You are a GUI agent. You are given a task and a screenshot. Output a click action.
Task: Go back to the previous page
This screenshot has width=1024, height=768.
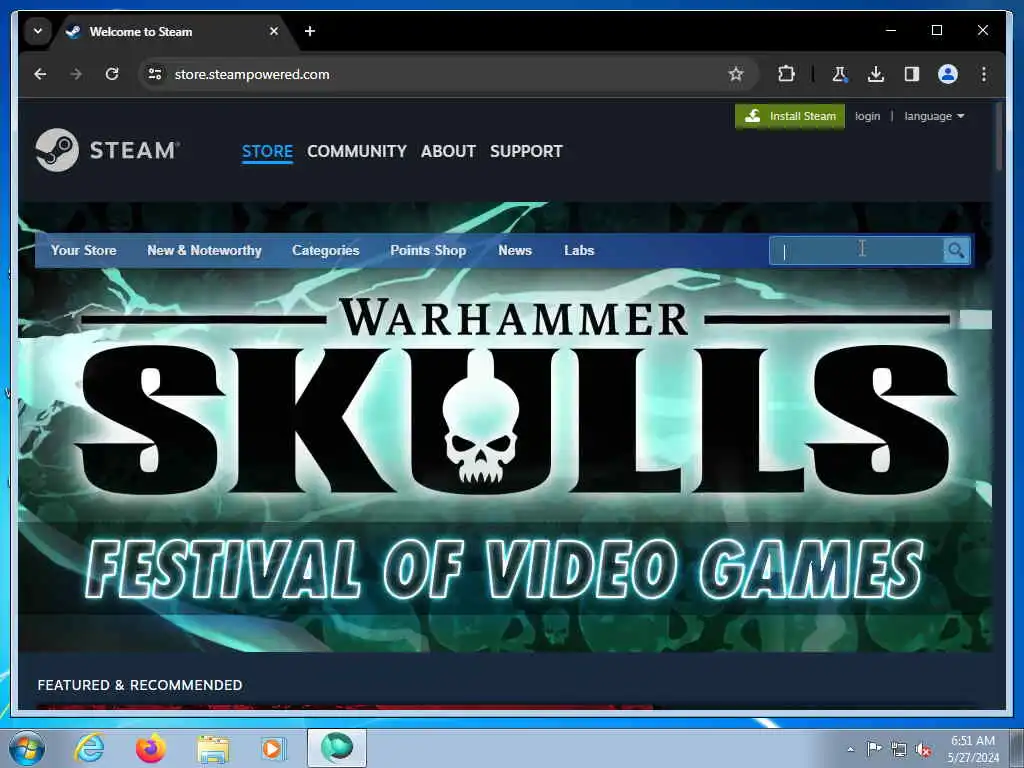click(x=40, y=74)
